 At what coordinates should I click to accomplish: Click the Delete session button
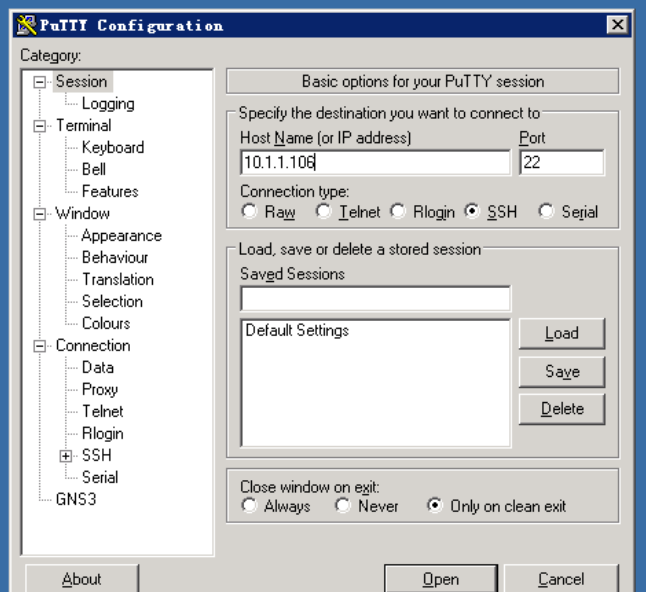point(562,409)
